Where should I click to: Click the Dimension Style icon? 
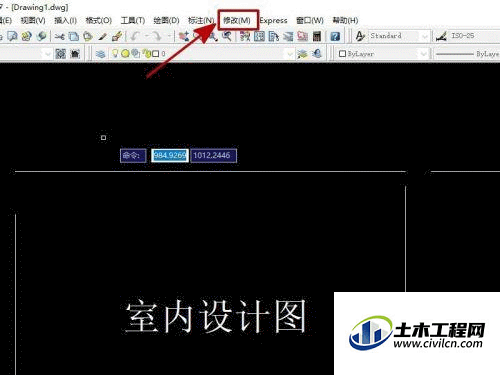tap(441, 36)
